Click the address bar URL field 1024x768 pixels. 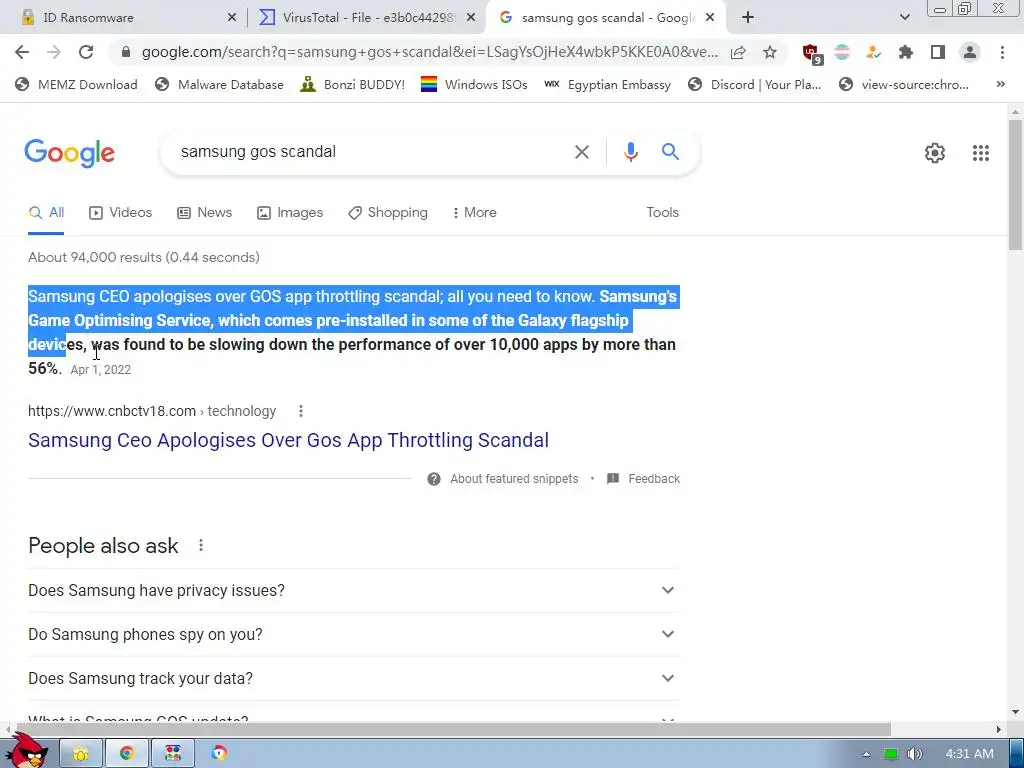coord(429,52)
